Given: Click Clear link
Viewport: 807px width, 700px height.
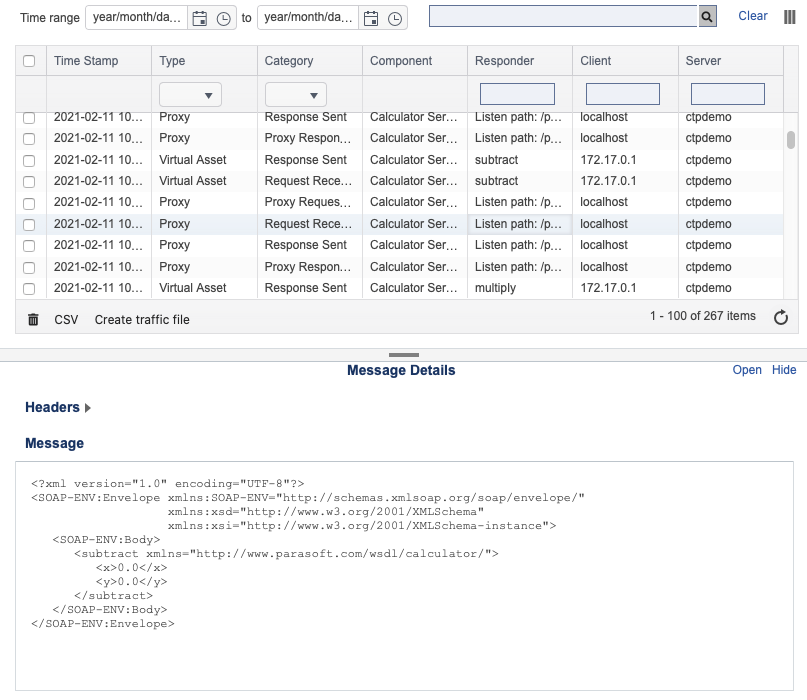Looking at the screenshot, I should click(x=752, y=16).
